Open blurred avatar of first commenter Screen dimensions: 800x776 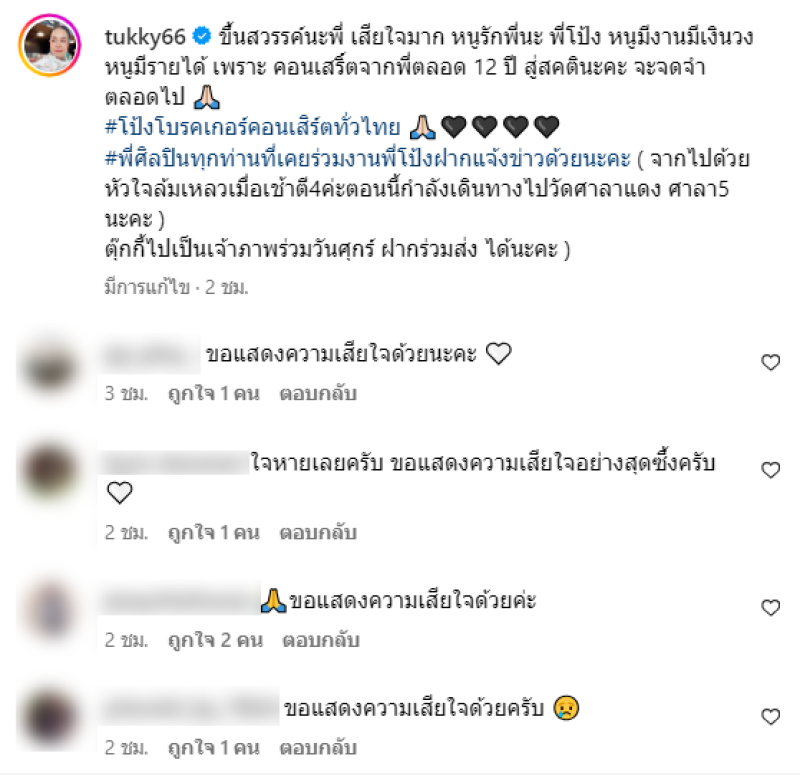(49, 367)
